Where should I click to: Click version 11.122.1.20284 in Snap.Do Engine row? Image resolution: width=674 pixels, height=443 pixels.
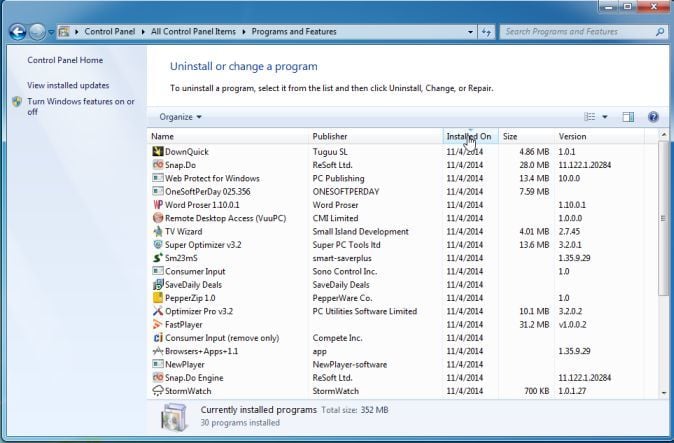click(585, 378)
